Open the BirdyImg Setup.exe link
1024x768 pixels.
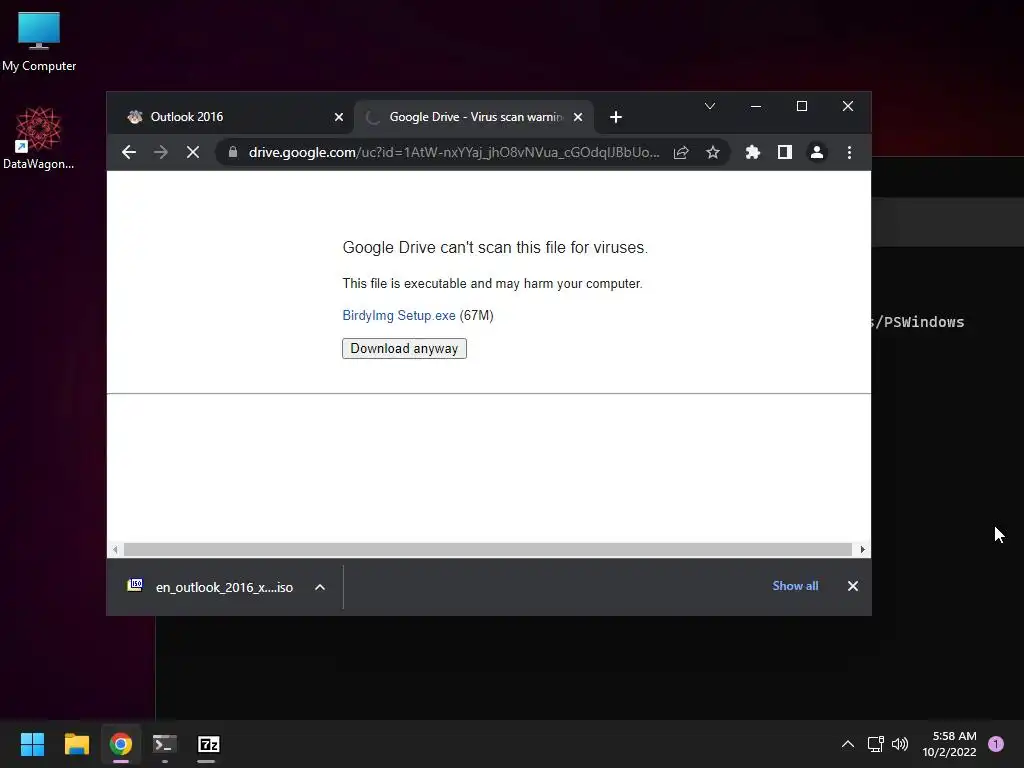point(399,315)
